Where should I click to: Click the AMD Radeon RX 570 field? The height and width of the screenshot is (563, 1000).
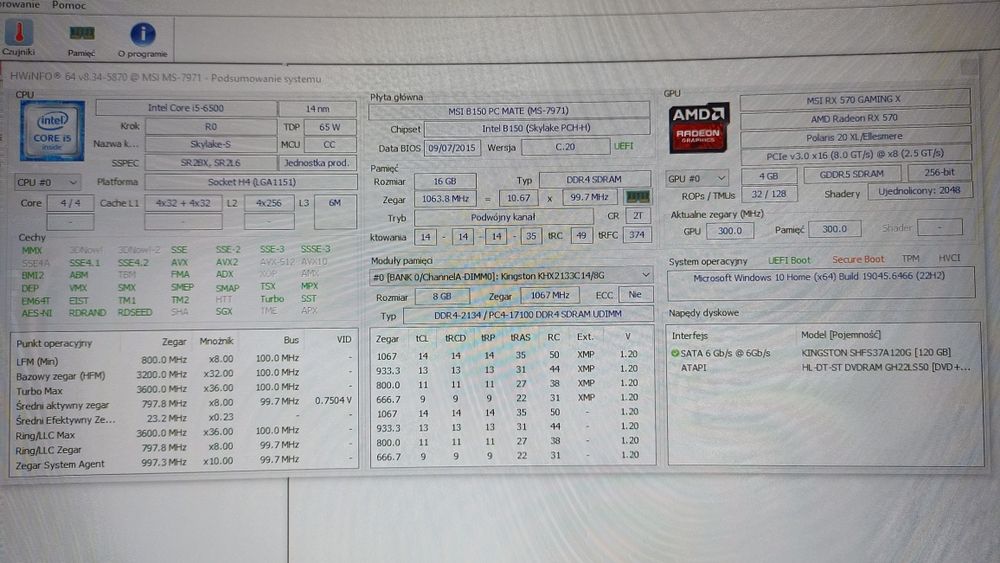pos(853,118)
